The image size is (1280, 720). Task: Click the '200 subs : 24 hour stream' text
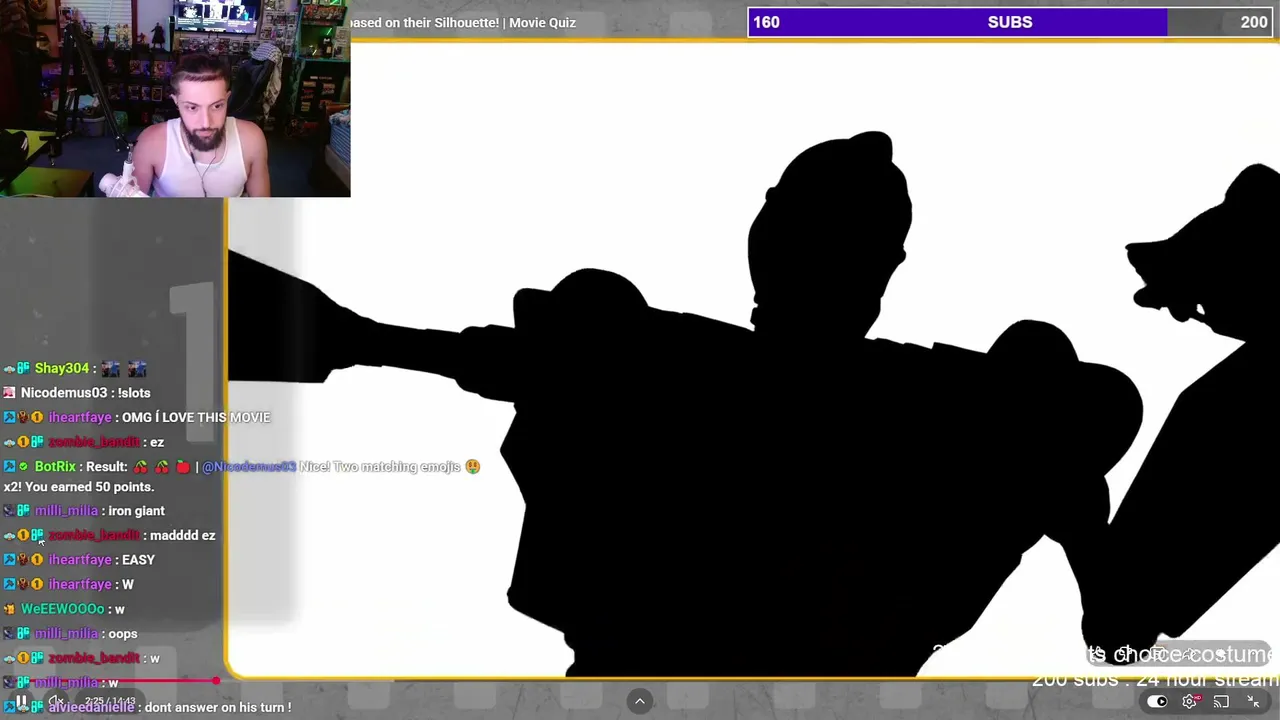coord(1155,680)
